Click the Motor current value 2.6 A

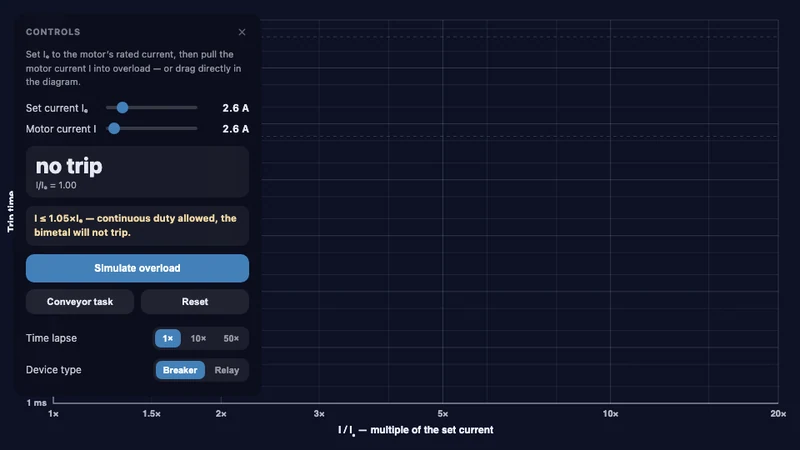[x=236, y=129]
